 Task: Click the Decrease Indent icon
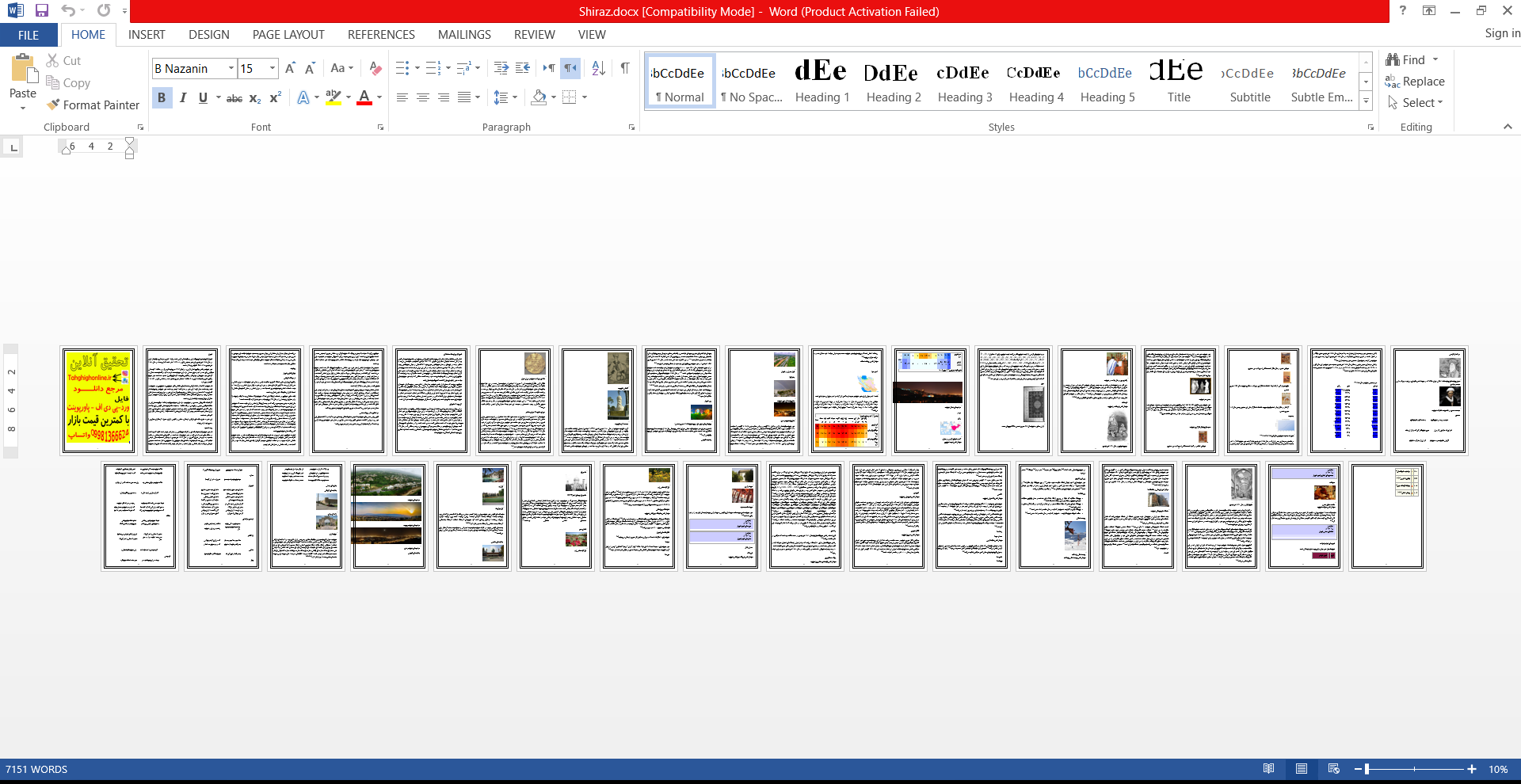click(x=501, y=68)
